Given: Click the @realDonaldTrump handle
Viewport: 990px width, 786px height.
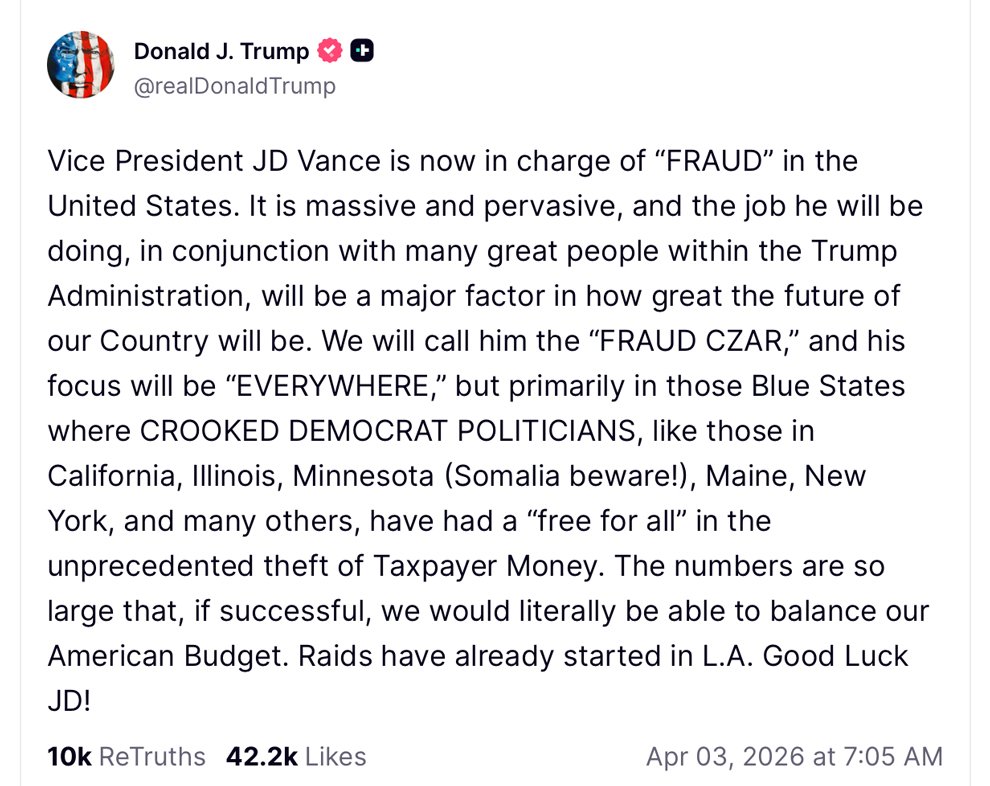Looking at the screenshot, I should (234, 86).
